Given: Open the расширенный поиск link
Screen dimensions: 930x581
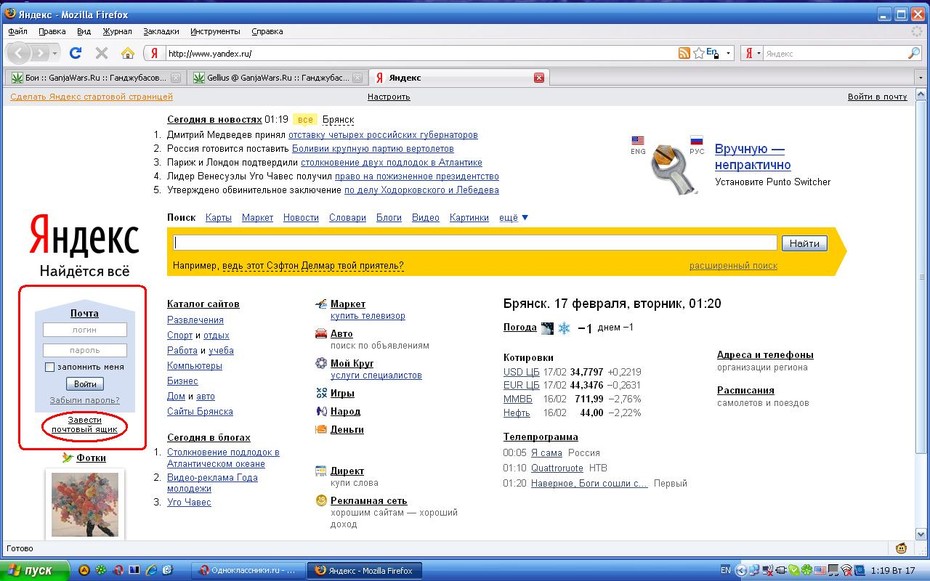Looking at the screenshot, I should click(733, 266).
